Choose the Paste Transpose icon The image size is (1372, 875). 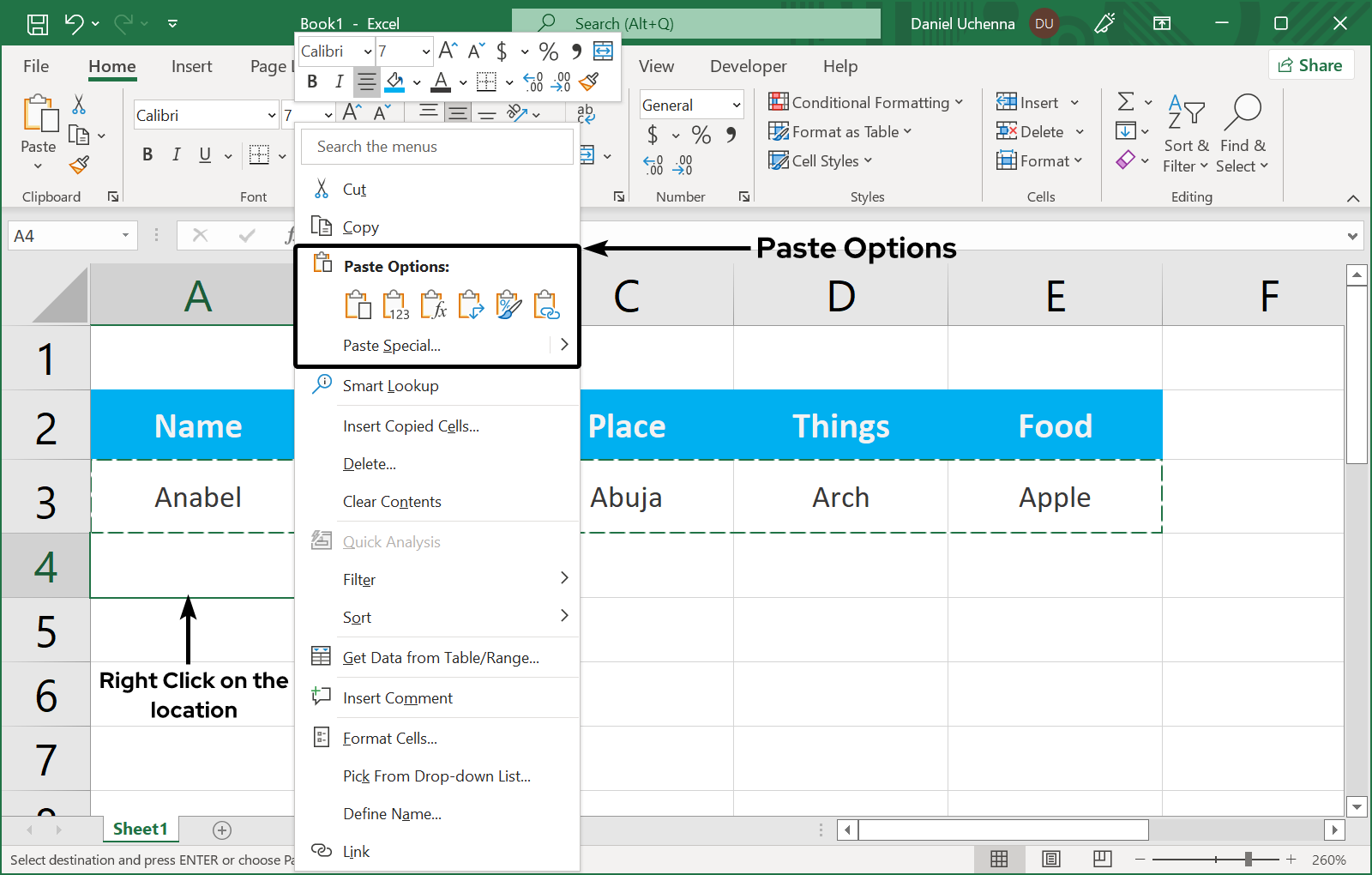coord(471,305)
